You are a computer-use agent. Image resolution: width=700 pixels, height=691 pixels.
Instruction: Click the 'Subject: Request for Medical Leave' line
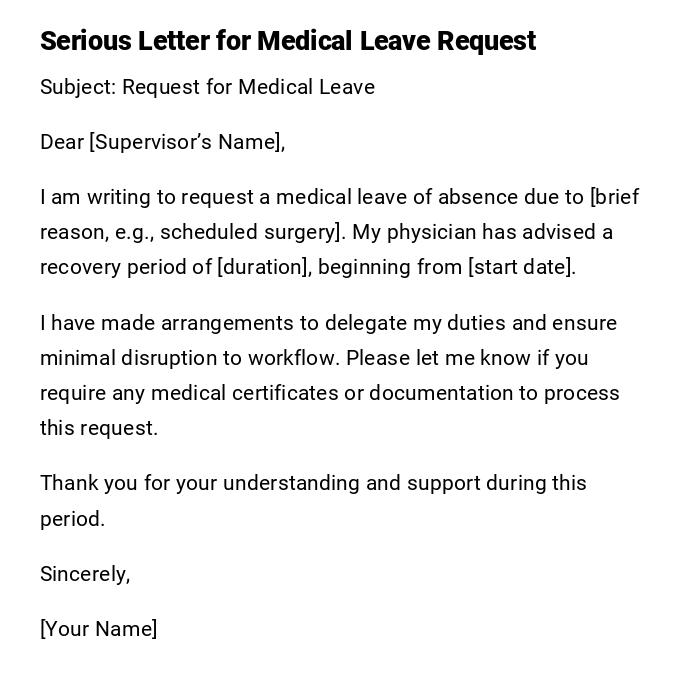(x=207, y=87)
